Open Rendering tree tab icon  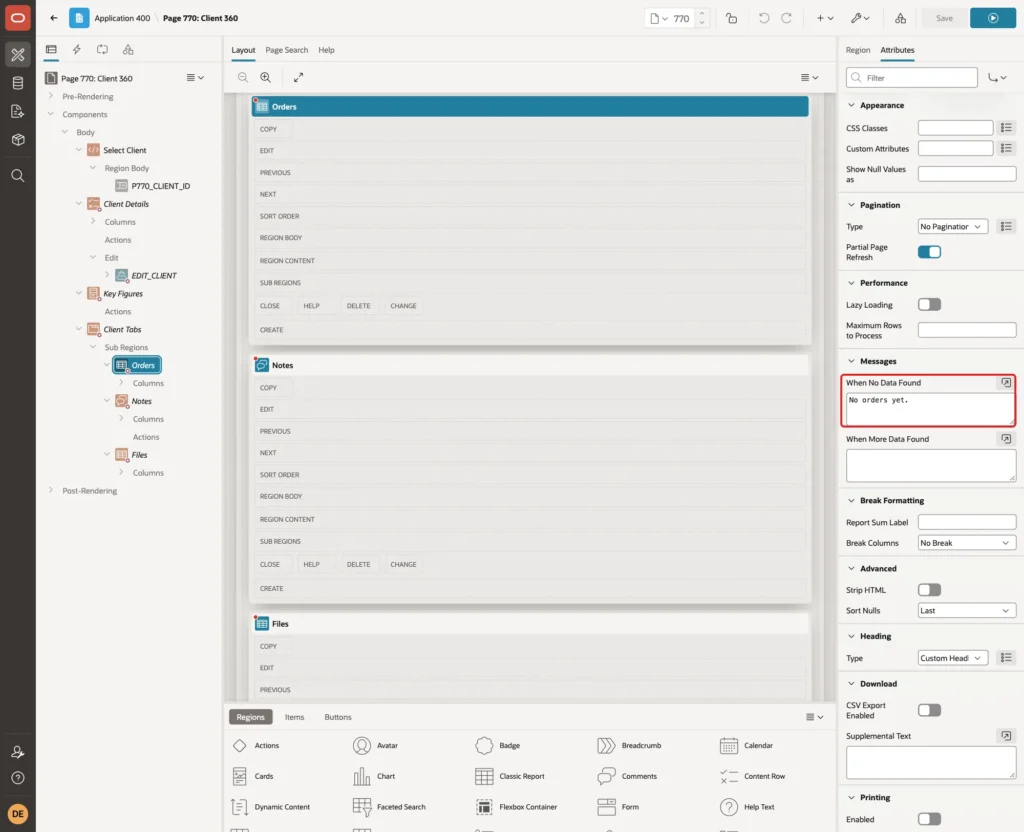[51, 50]
